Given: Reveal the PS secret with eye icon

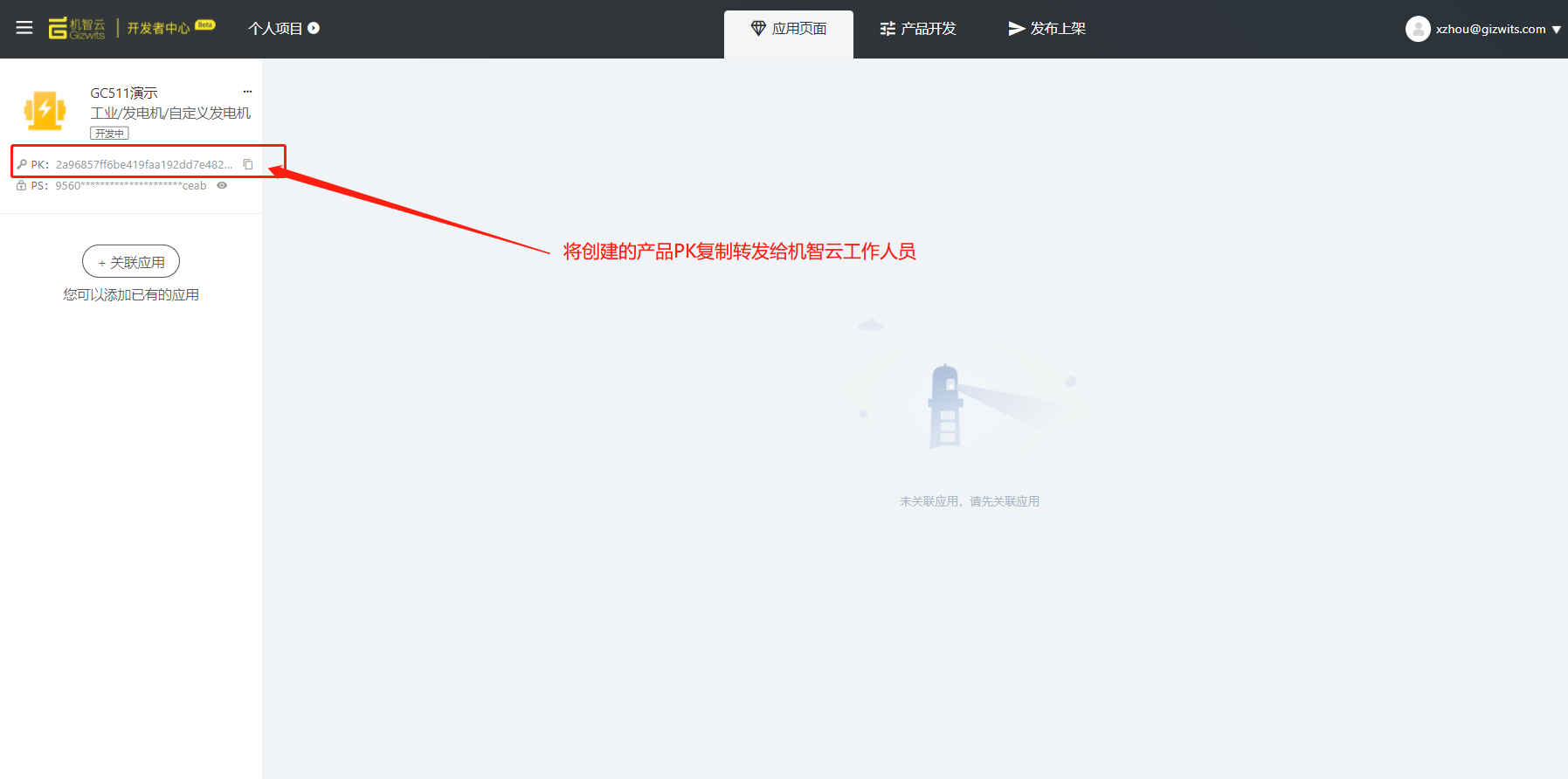Looking at the screenshot, I should 222,185.
